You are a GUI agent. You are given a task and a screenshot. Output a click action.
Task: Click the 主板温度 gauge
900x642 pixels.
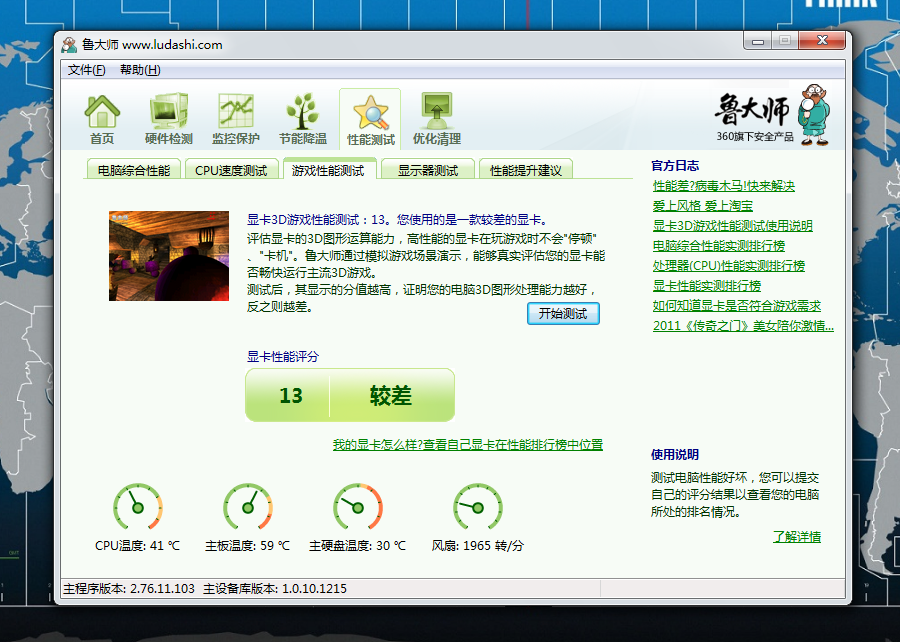(248, 507)
